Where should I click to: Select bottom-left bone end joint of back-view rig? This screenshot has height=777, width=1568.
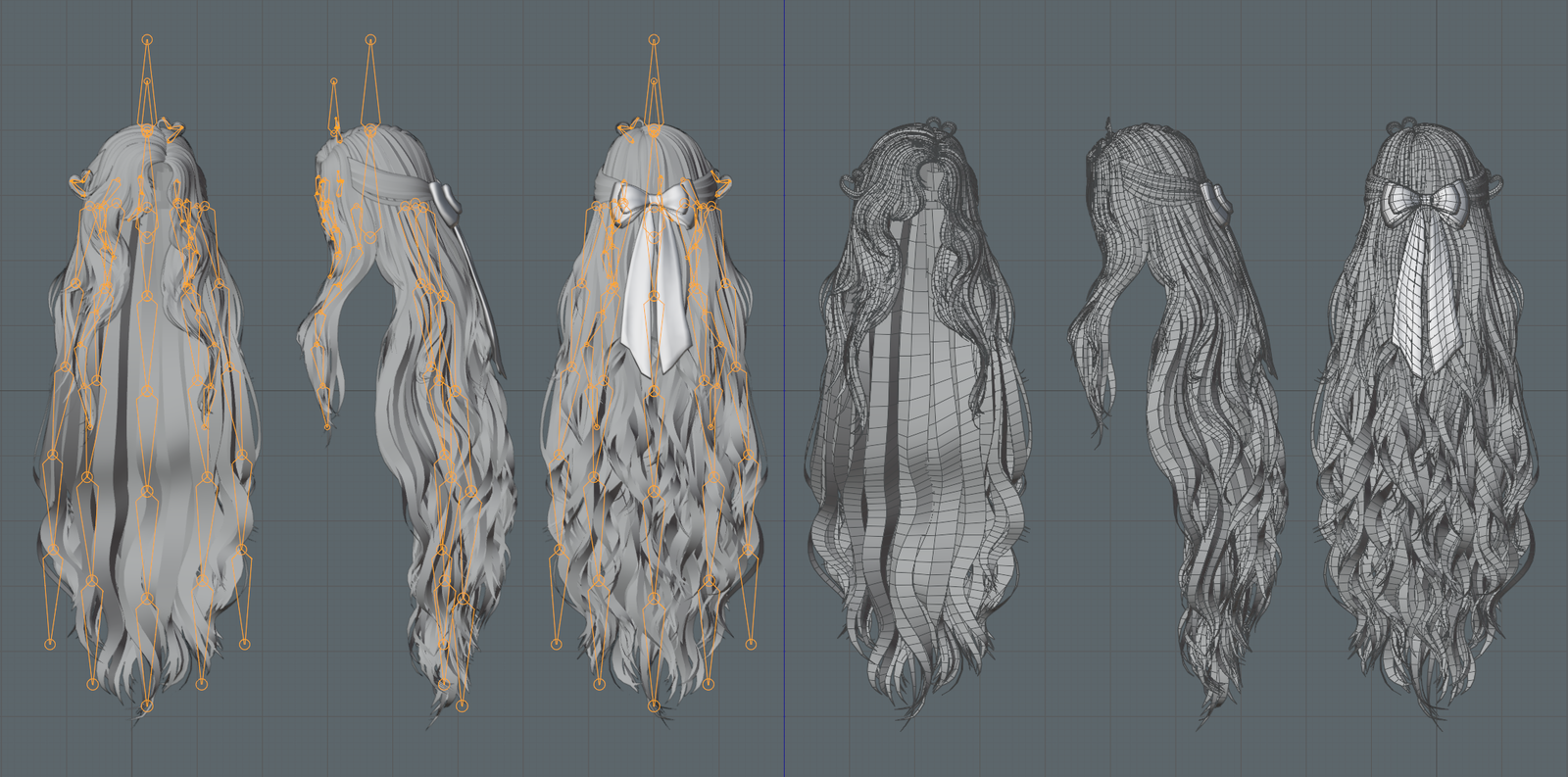(557, 644)
